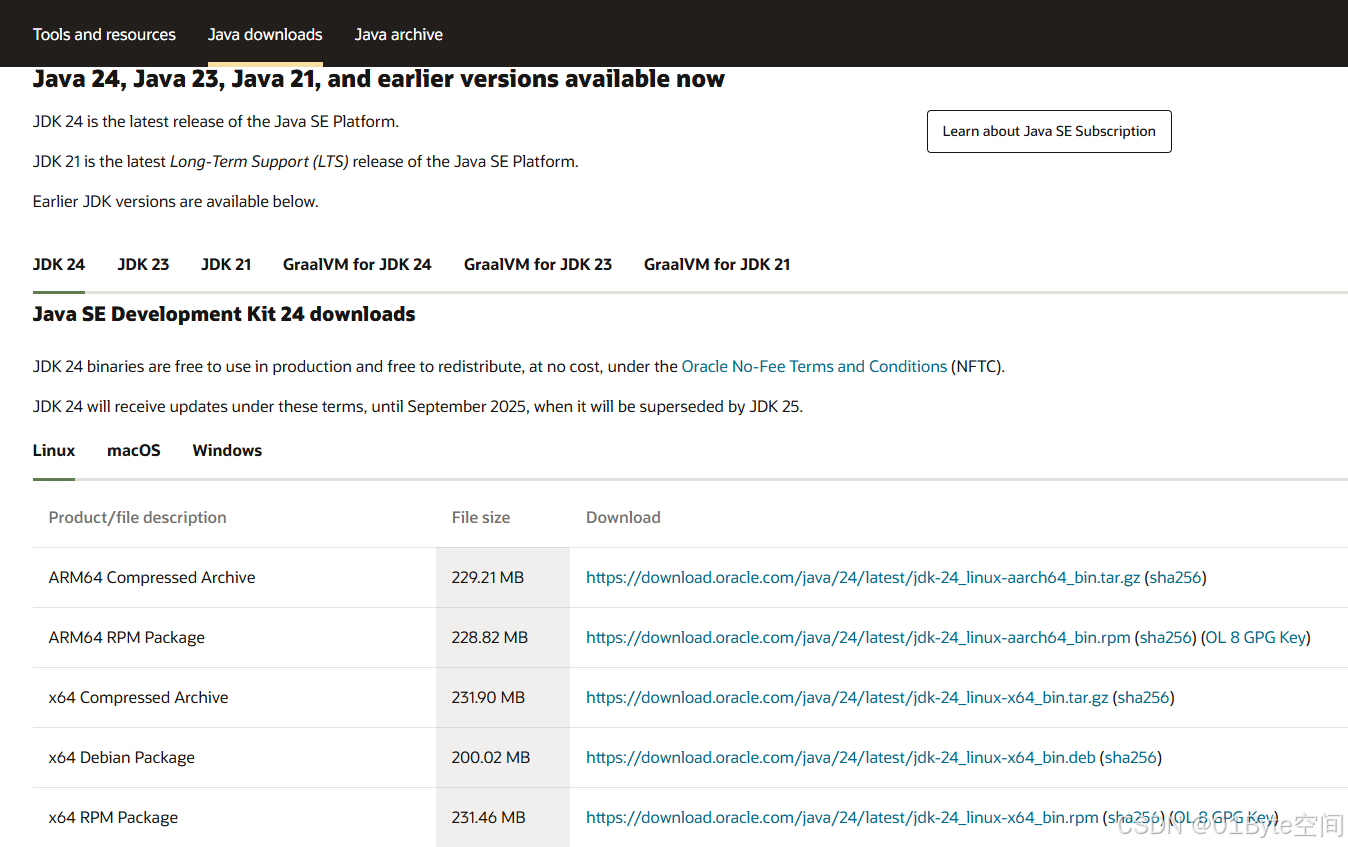1348x847 pixels.
Task: Download the linux-x64 deb package link
Action: click(x=841, y=757)
